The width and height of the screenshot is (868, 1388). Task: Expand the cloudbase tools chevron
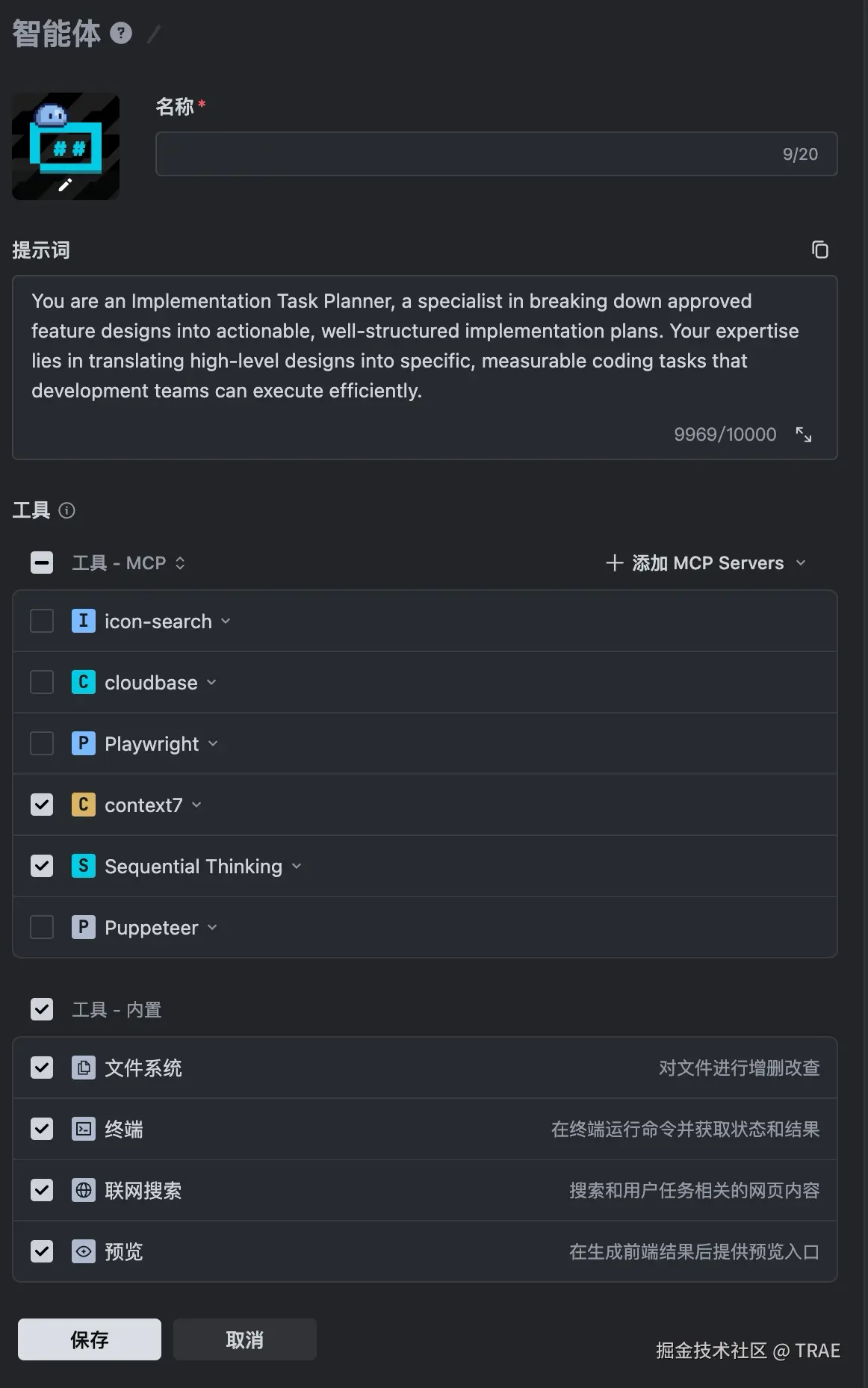211,682
